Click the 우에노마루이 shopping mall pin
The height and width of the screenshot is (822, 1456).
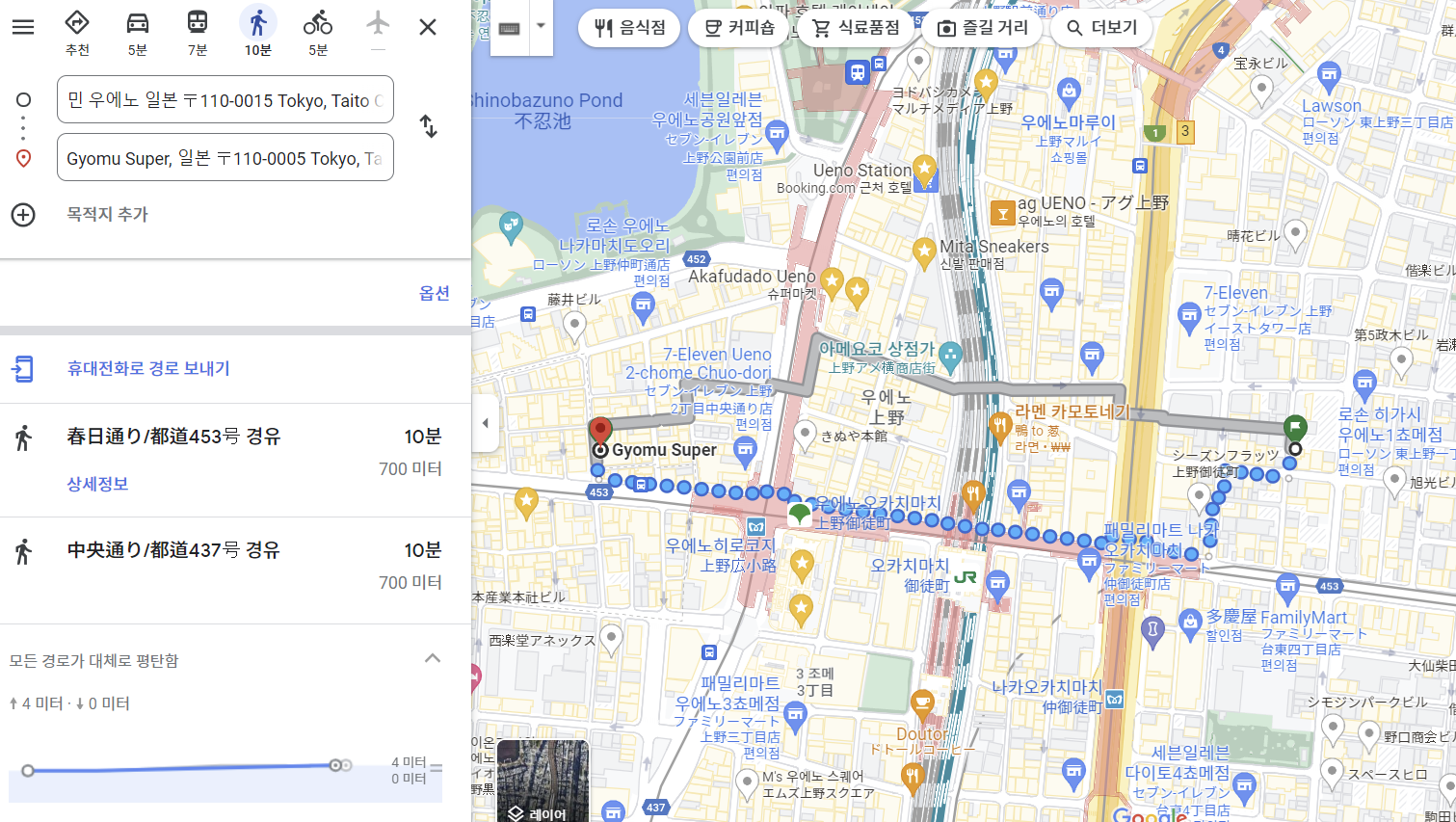point(1068,93)
